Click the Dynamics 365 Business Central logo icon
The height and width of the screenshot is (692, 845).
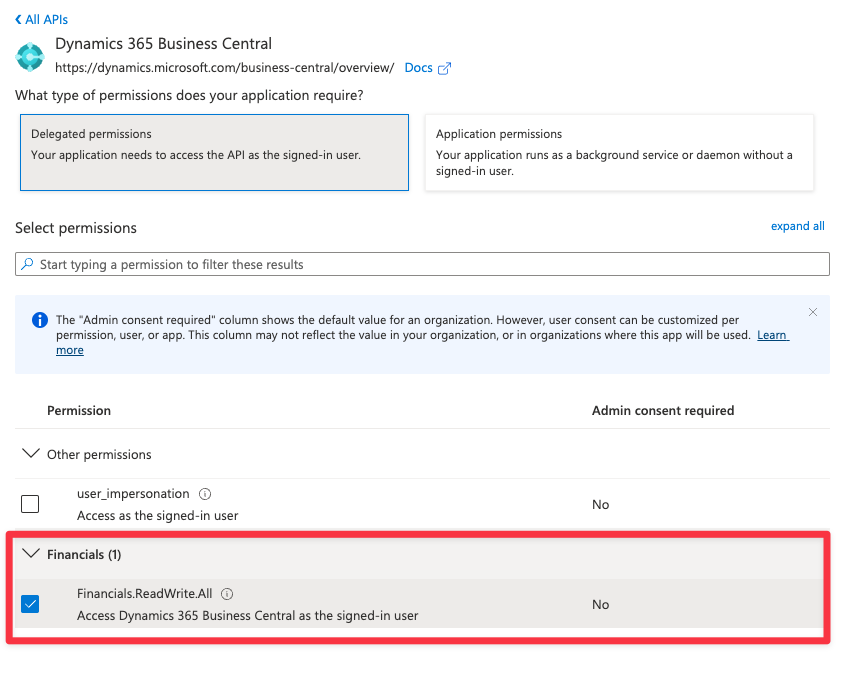click(x=31, y=57)
